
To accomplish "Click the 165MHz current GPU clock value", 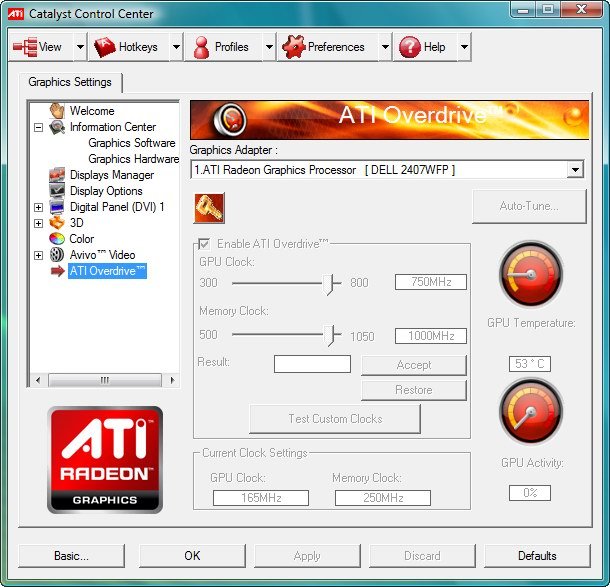I will click(x=261, y=498).
